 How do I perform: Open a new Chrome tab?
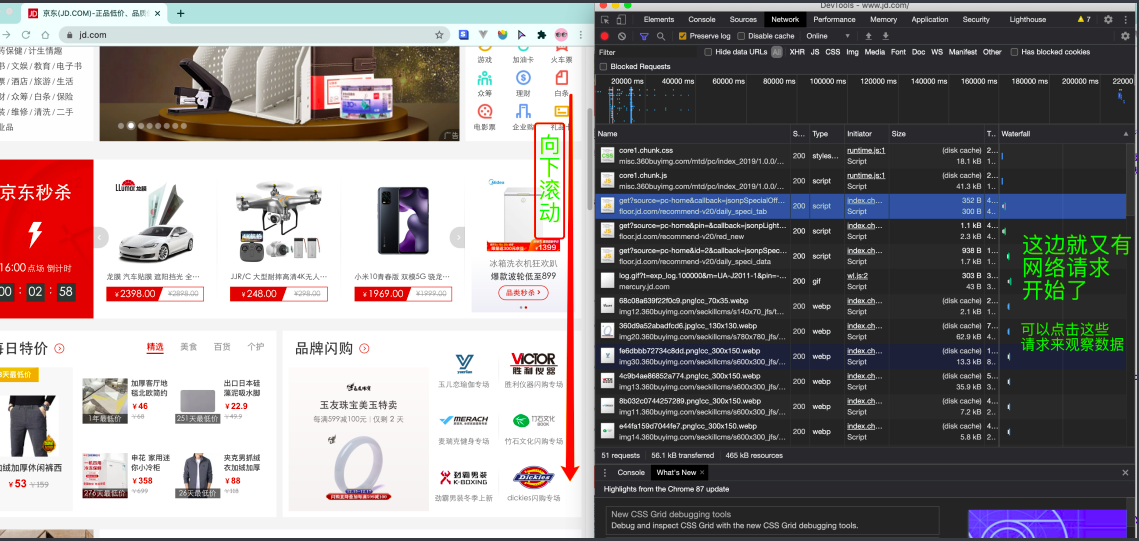pyautogui.click(x=181, y=13)
